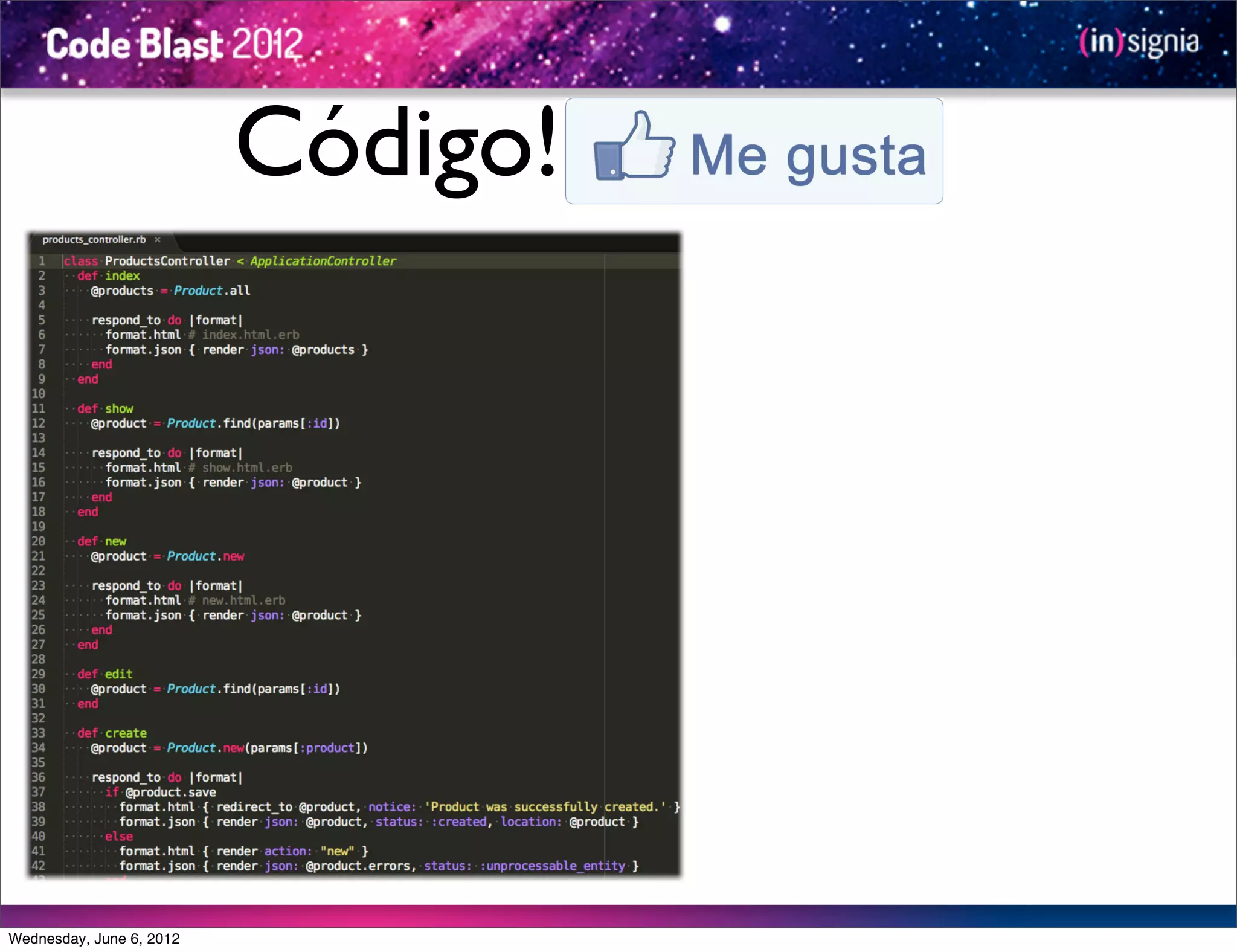
Task: Click ApplicationController in class declaration
Action: coord(324,261)
